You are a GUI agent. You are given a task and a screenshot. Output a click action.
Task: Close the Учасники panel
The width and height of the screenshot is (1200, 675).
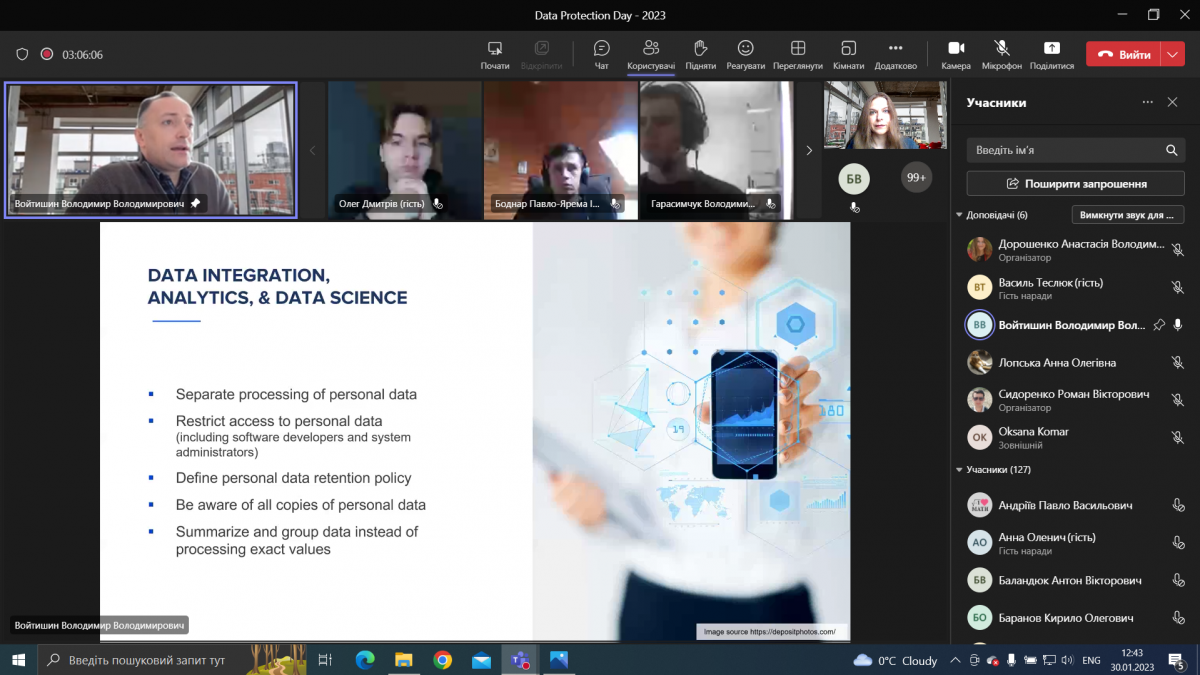[1173, 102]
